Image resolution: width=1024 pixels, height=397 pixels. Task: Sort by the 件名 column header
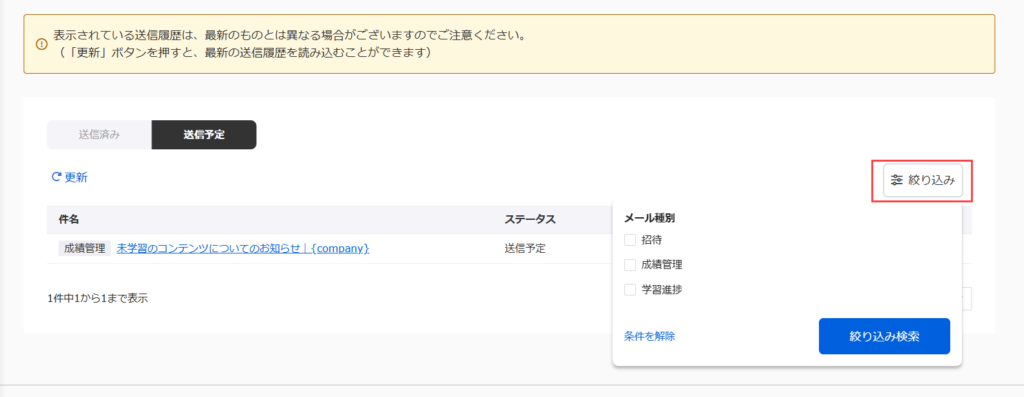(69, 219)
